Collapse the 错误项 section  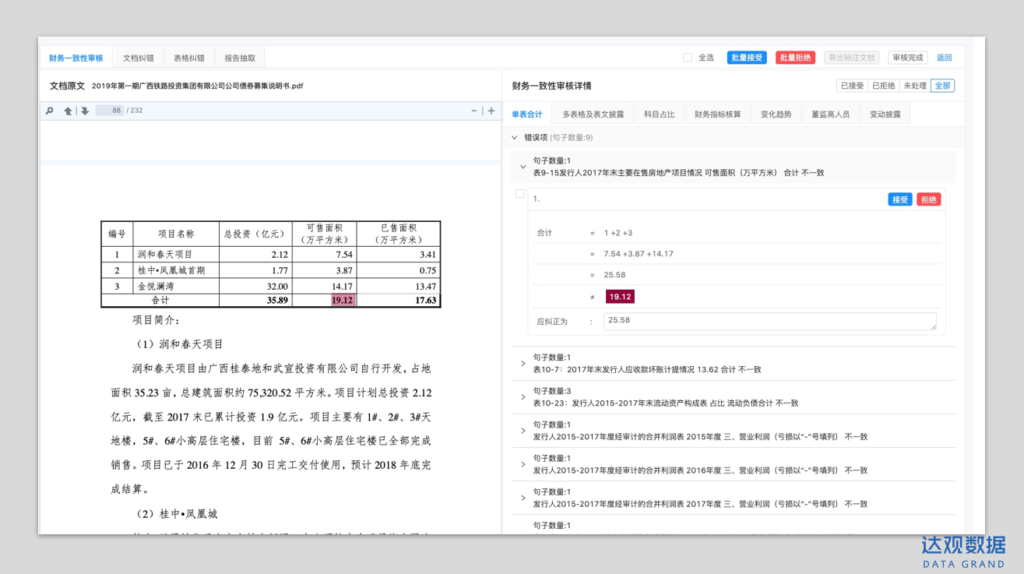514,137
